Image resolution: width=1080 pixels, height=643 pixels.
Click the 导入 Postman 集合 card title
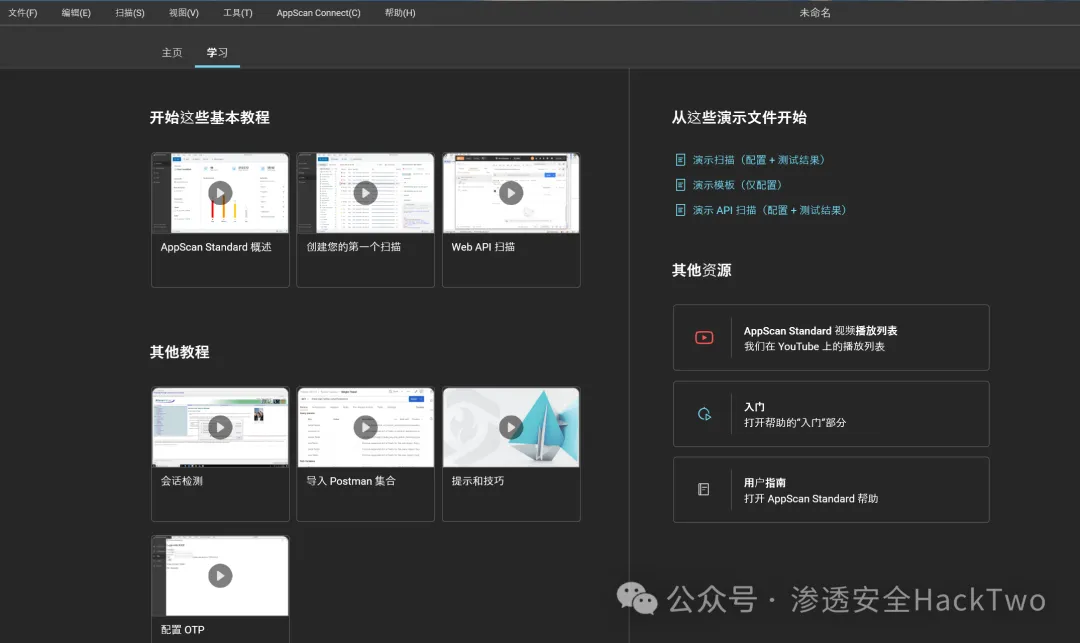point(351,481)
